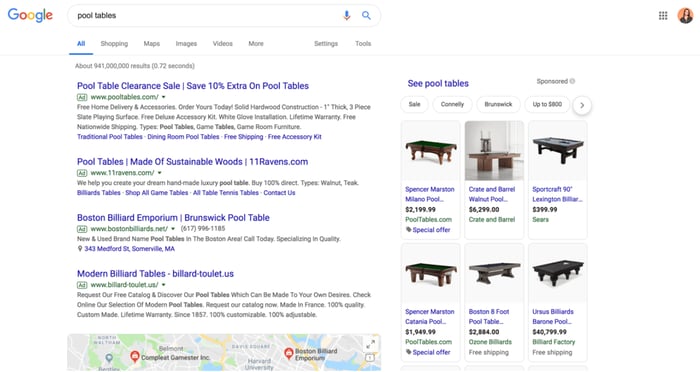The height and width of the screenshot is (372, 700).
Task: Open the More search menu
Action: pos(256,43)
